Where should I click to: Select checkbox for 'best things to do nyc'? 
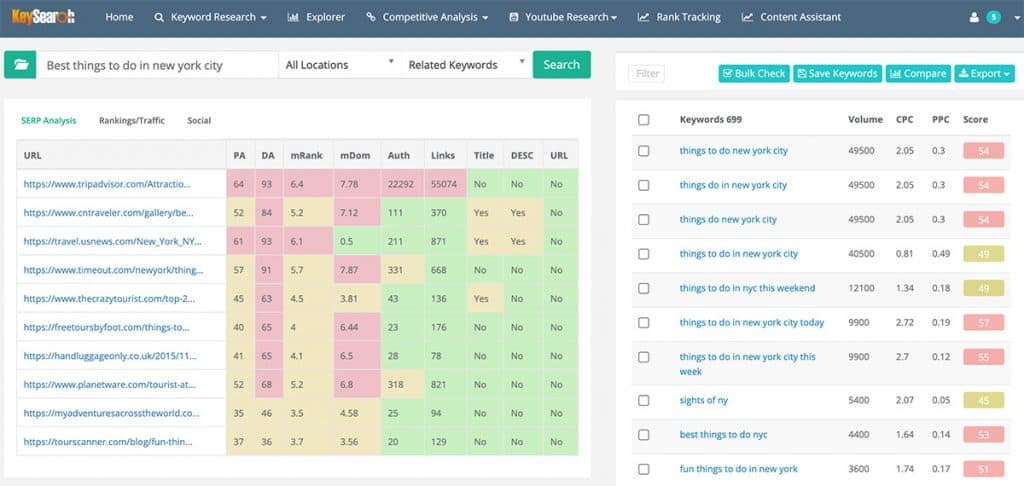[x=644, y=435]
